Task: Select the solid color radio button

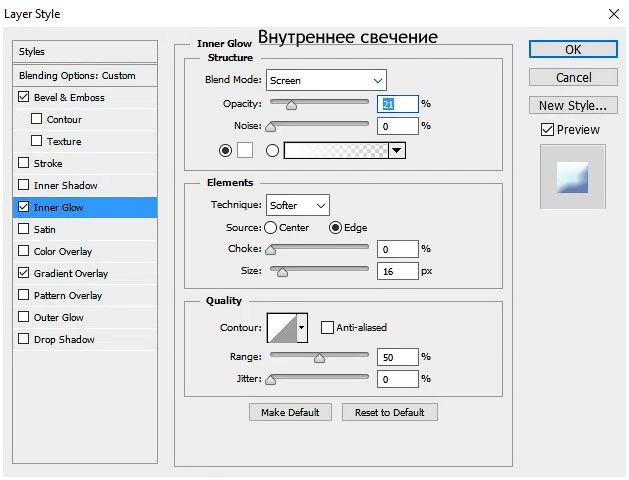Action: pos(225,150)
